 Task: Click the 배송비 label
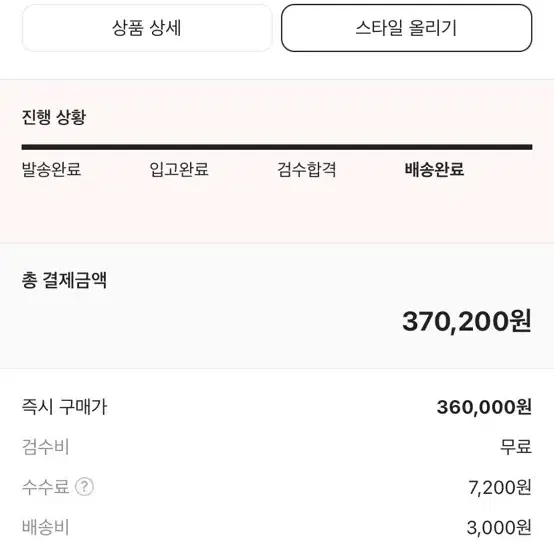pyautogui.click(x=45, y=527)
